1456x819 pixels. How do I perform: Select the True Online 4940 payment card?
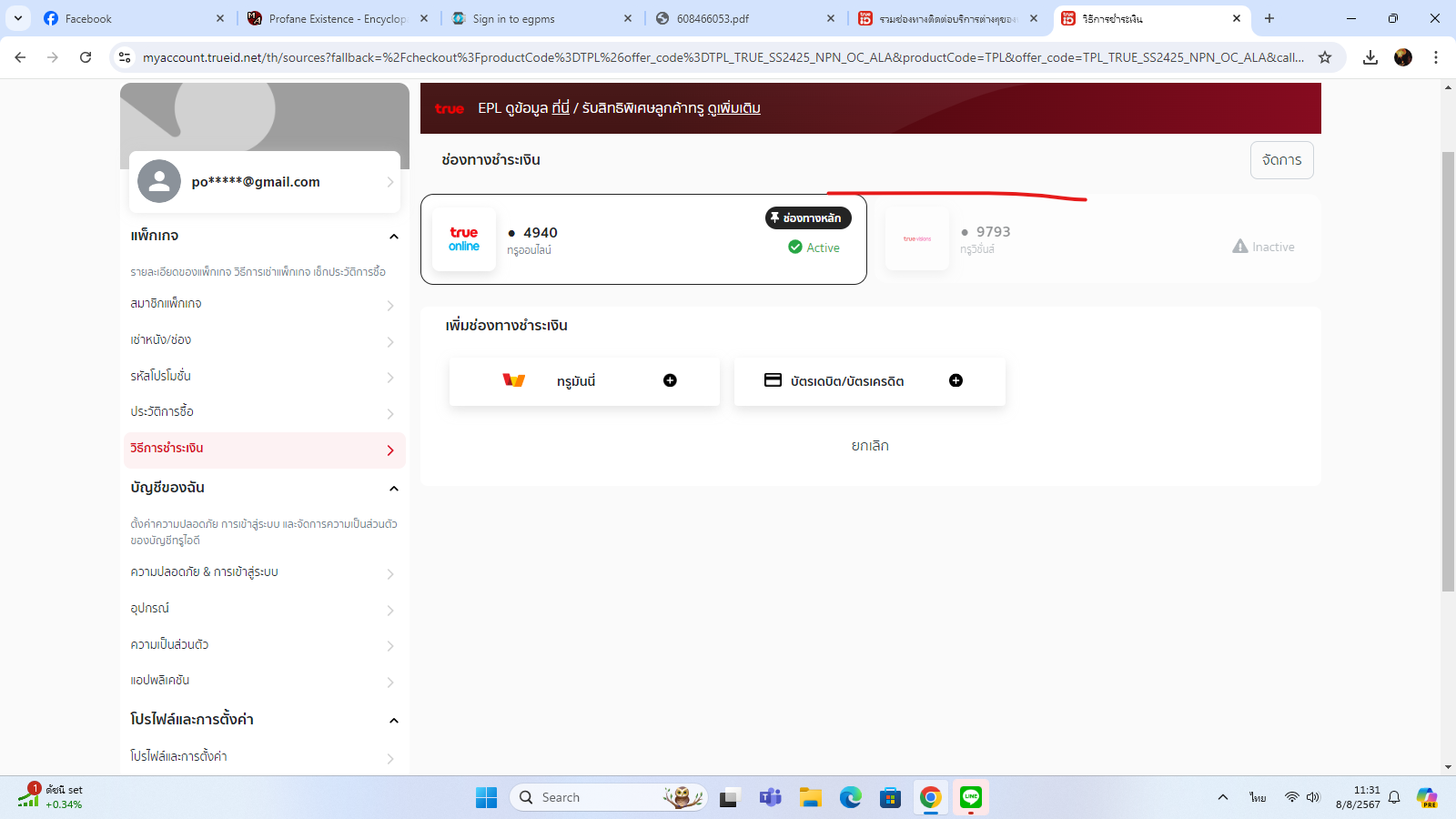tap(643, 239)
